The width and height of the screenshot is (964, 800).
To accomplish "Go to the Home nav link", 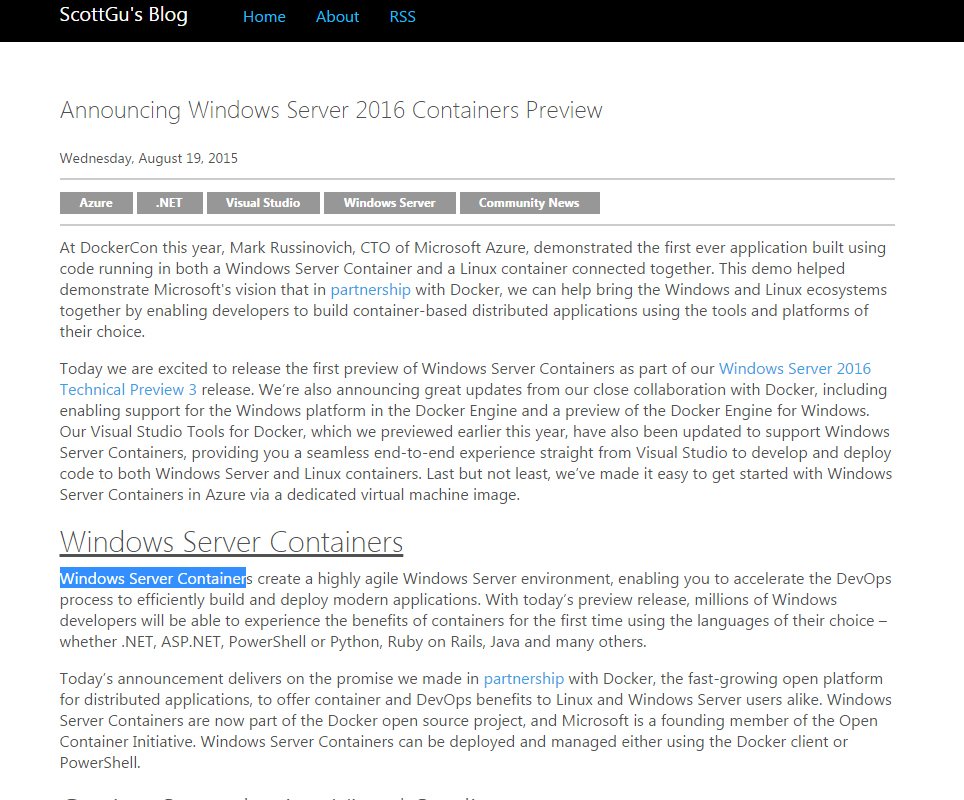I will (264, 17).
